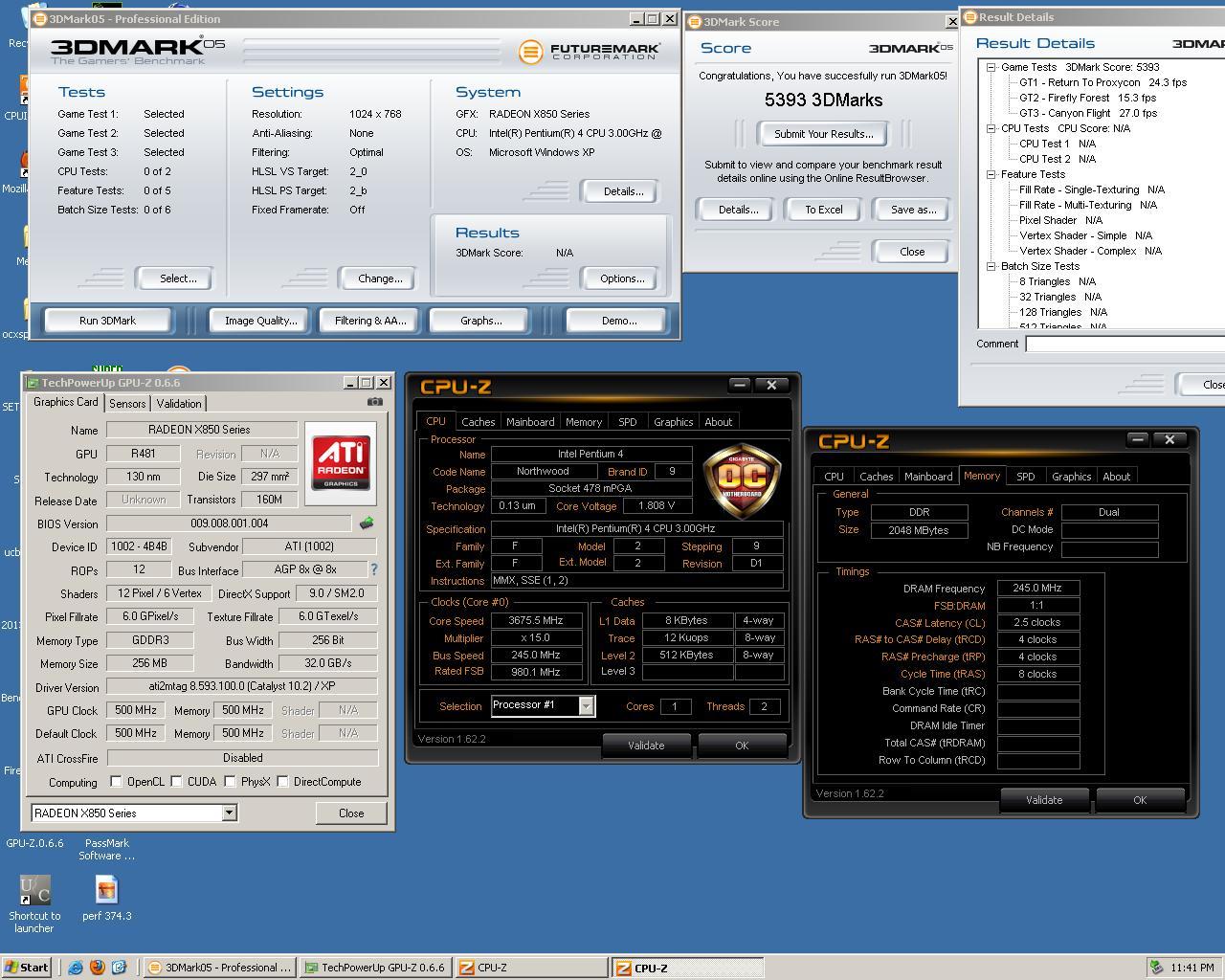The width and height of the screenshot is (1225, 980).
Task: Click the third quick launch icon in taskbar
Action: click(x=119, y=968)
